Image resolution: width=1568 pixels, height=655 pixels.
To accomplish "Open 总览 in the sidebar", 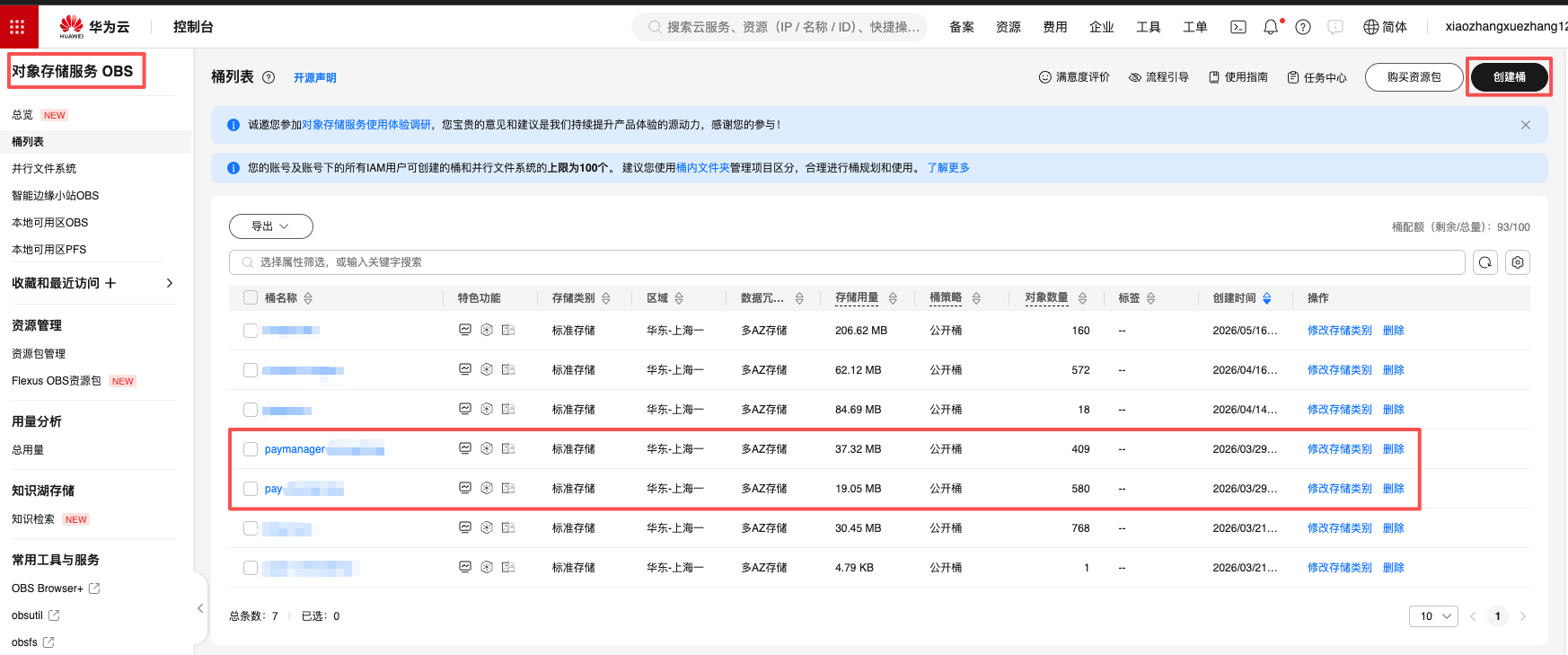I will [22, 115].
